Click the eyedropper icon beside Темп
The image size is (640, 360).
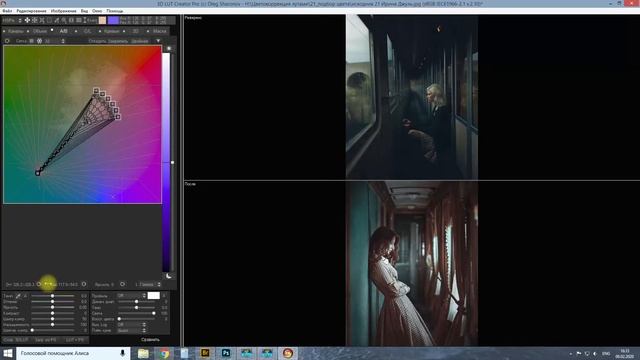tap(18, 296)
